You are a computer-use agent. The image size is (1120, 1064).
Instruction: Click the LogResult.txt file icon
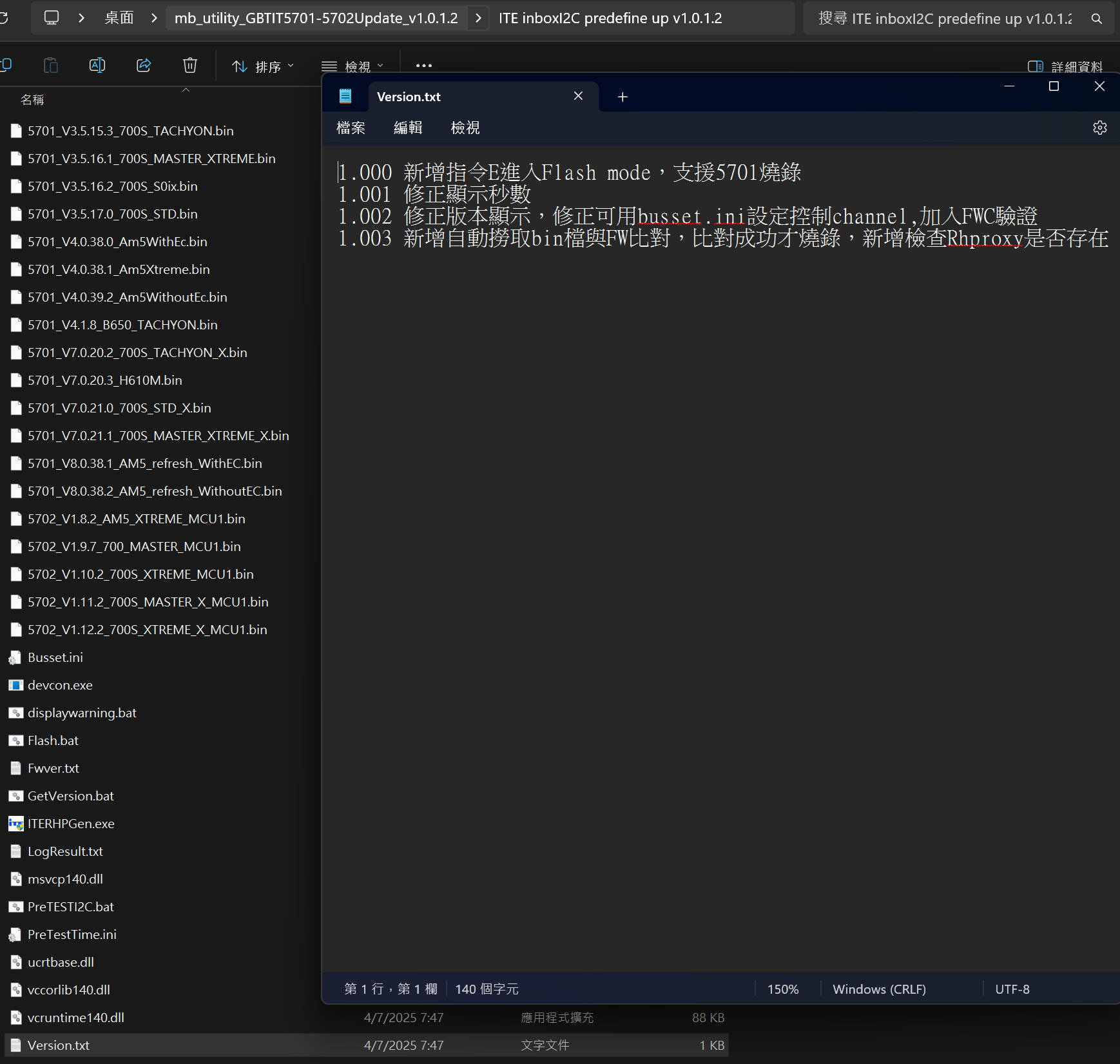tap(15, 851)
